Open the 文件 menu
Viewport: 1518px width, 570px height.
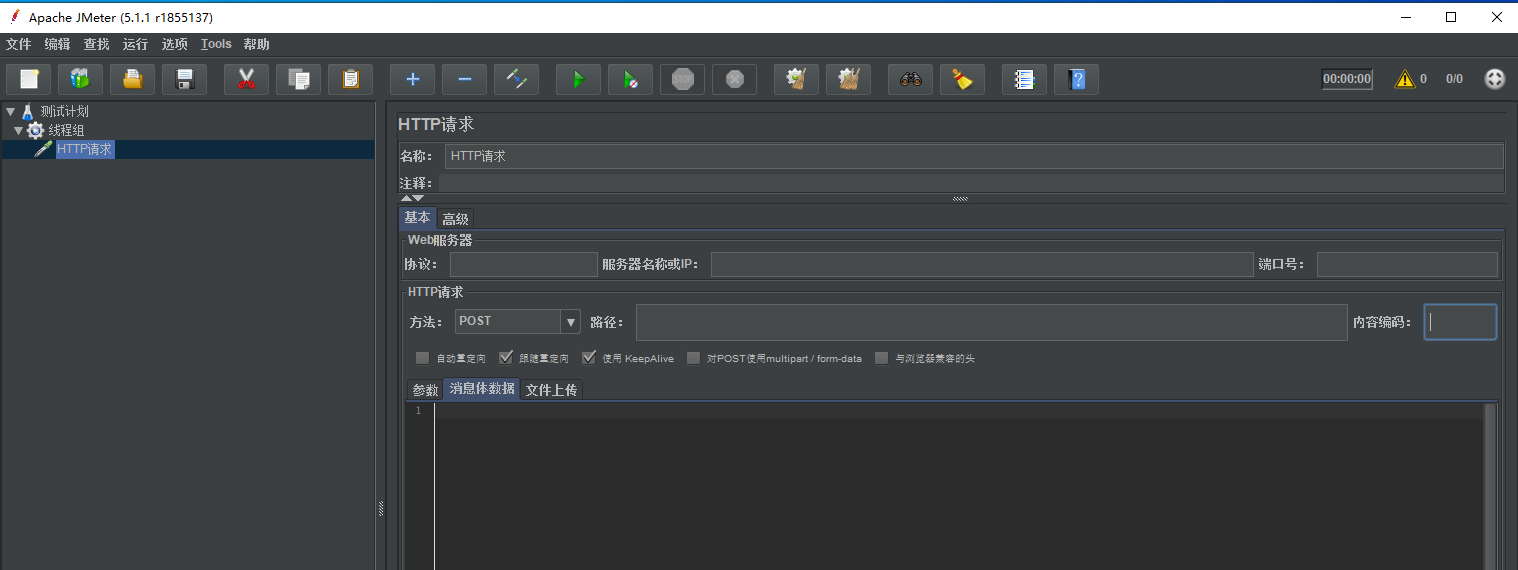(x=19, y=44)
